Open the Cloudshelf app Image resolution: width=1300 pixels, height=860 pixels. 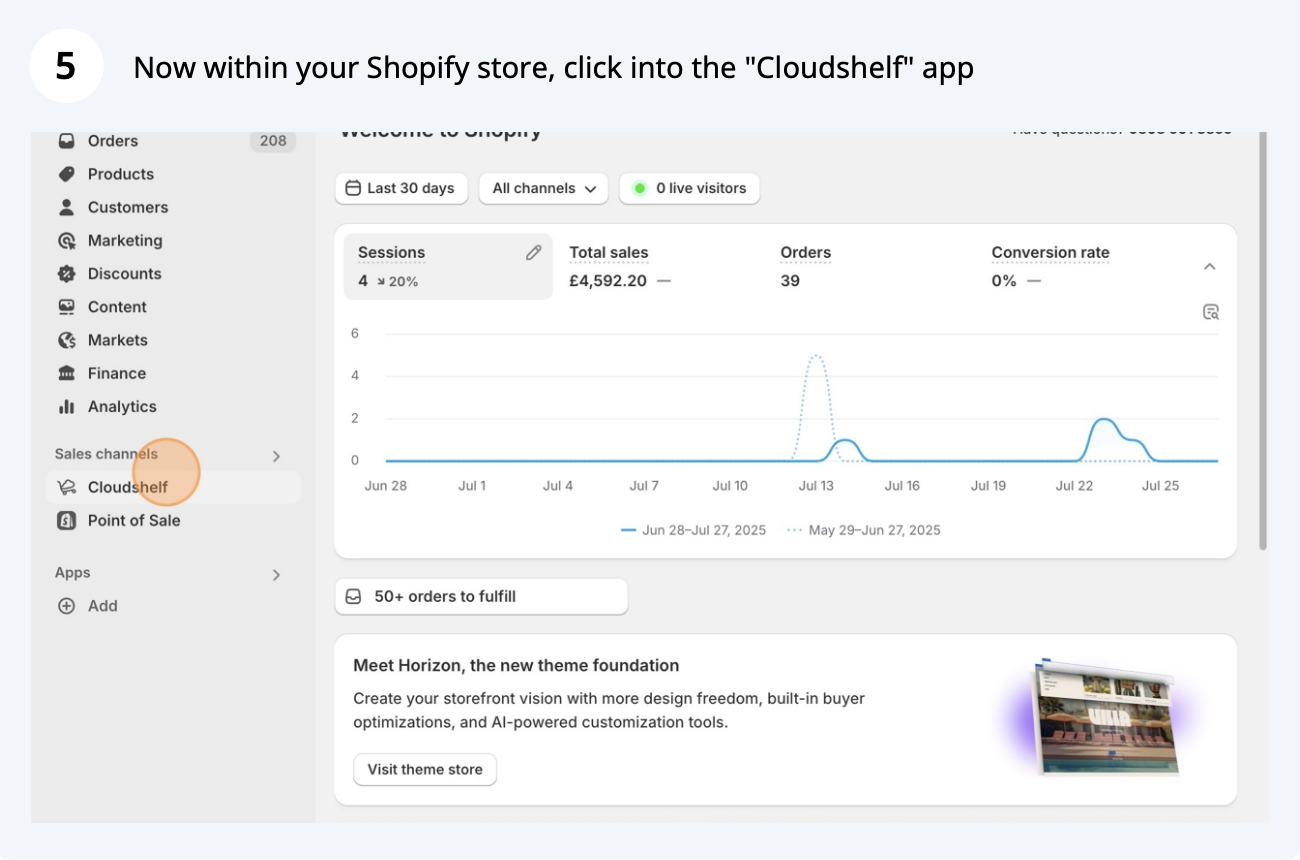coord(173,487)
